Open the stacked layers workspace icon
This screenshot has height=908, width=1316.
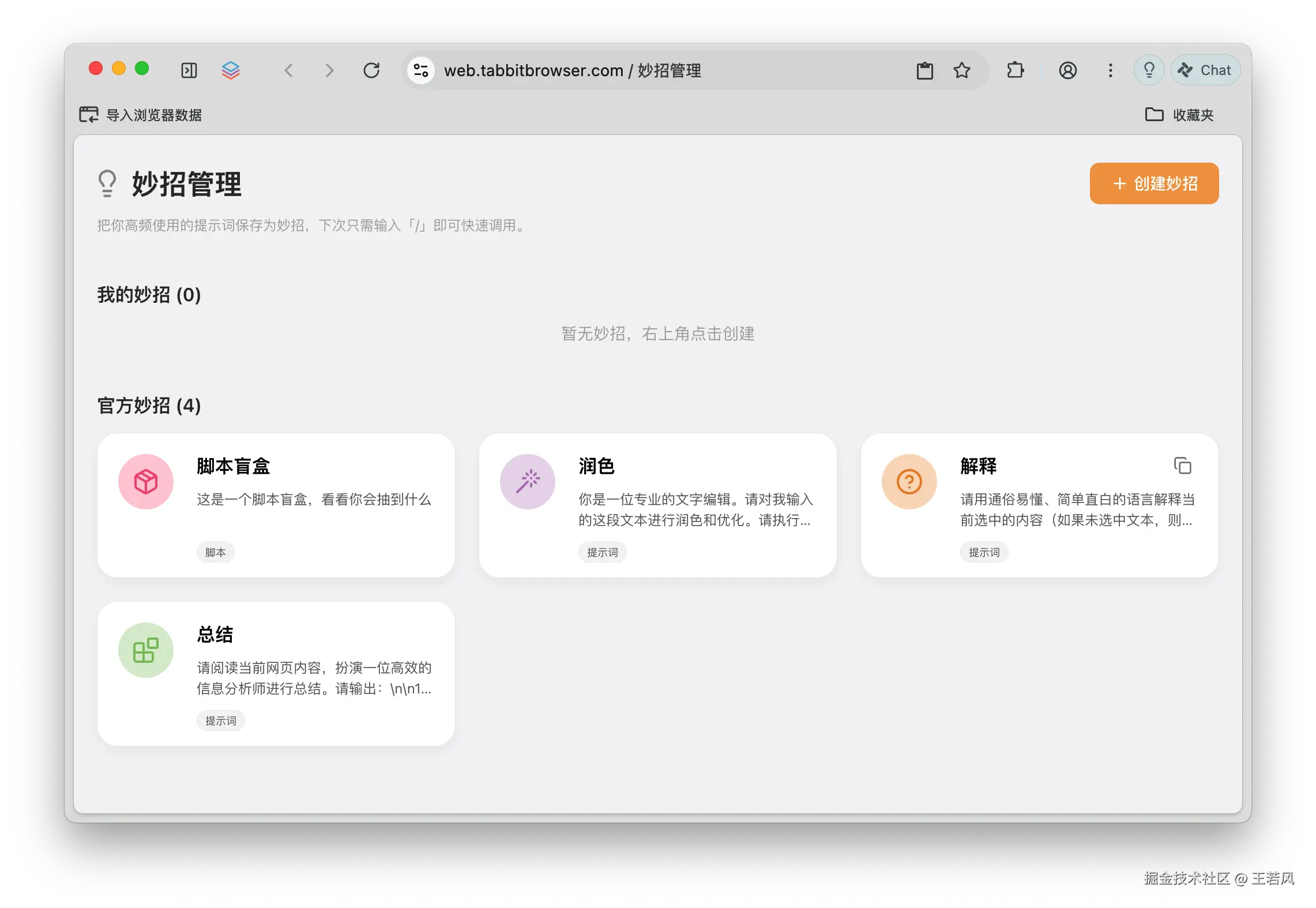[231, 70]
